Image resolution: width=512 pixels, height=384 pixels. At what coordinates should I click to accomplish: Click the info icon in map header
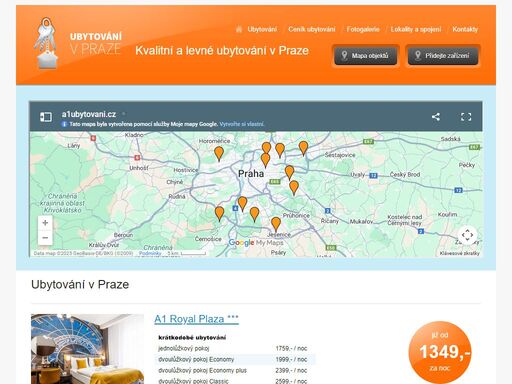(64, 124)
